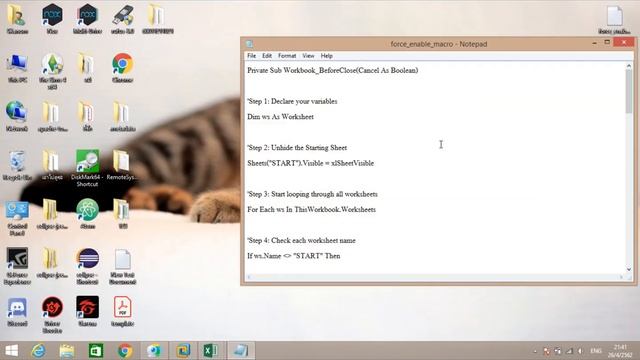Click the Notepad app icon in title bar
Screen dimensions: 640x360
pos(249,44)
